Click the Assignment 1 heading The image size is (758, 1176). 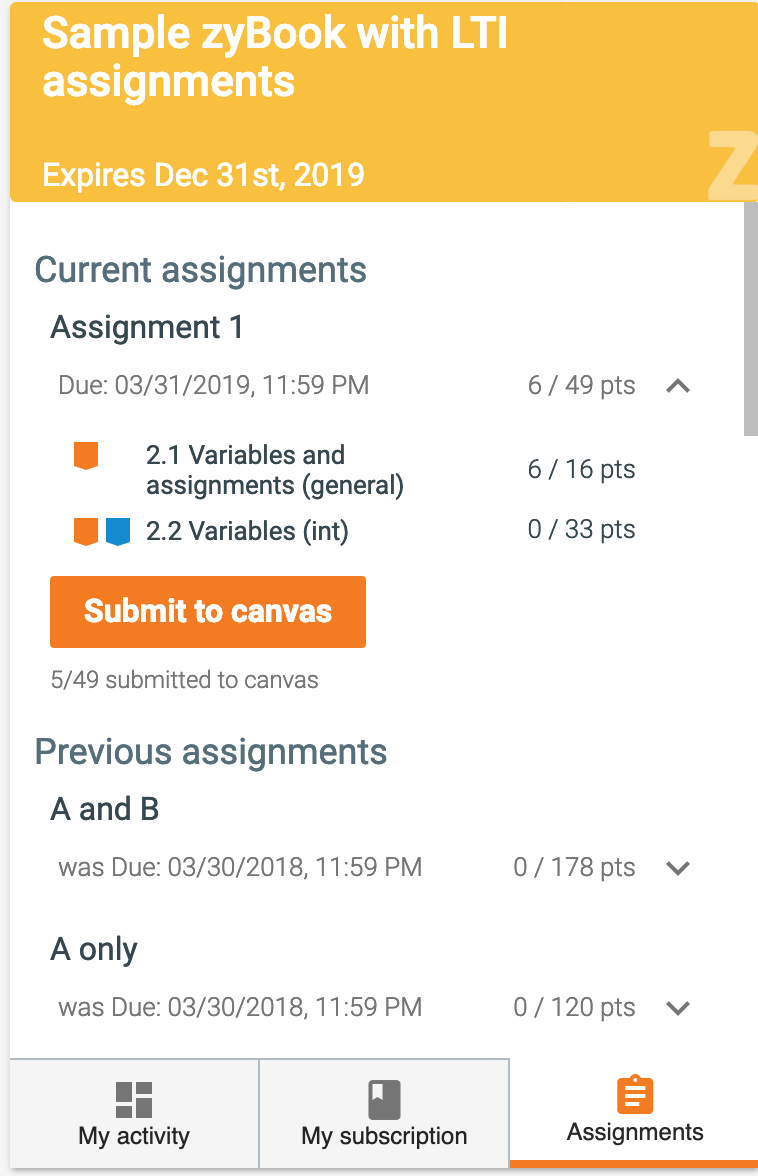pyautogui.click(x=147, y=327)
